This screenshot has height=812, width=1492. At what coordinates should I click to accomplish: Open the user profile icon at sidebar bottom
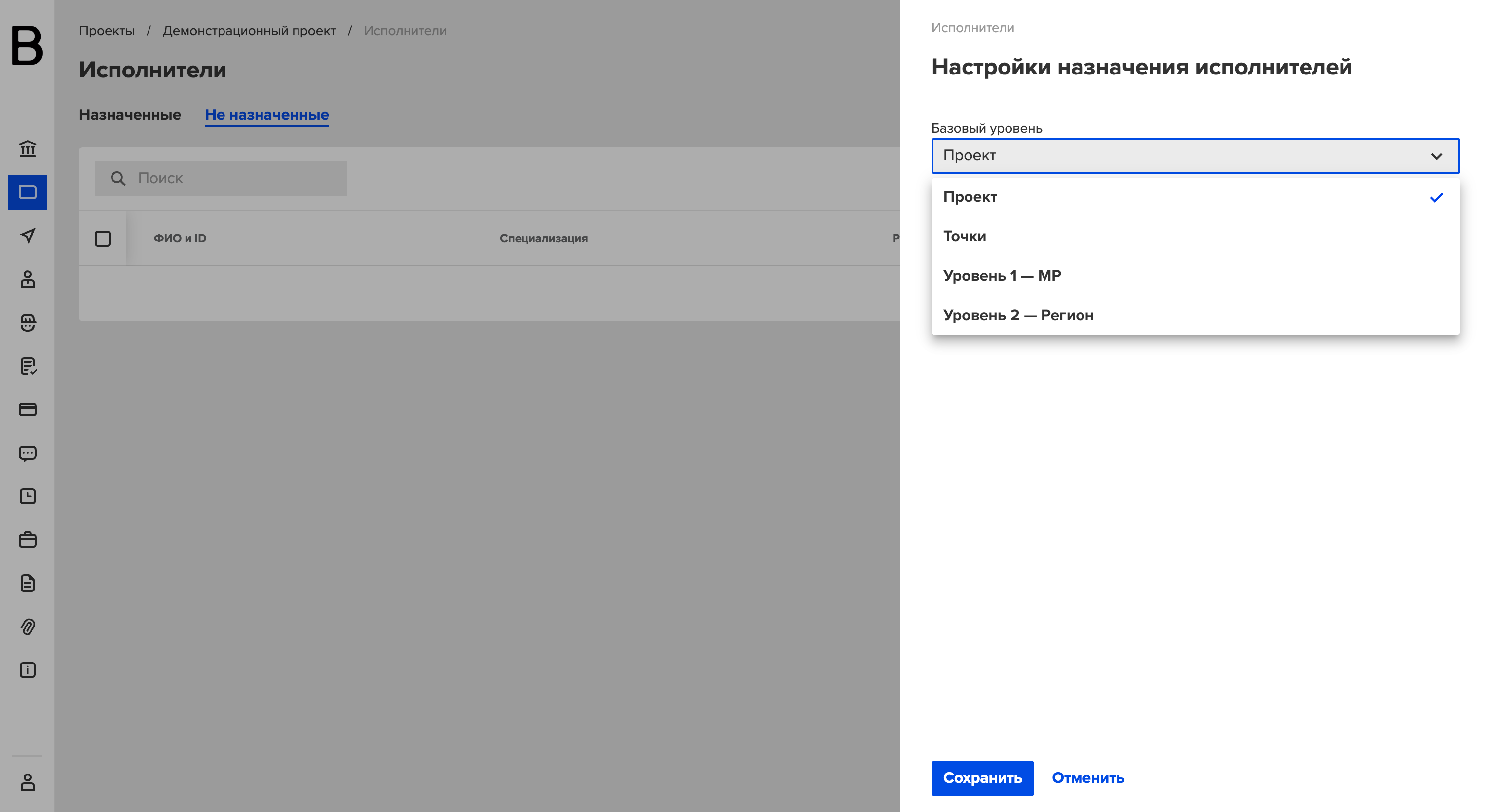[x=27, y=782]
